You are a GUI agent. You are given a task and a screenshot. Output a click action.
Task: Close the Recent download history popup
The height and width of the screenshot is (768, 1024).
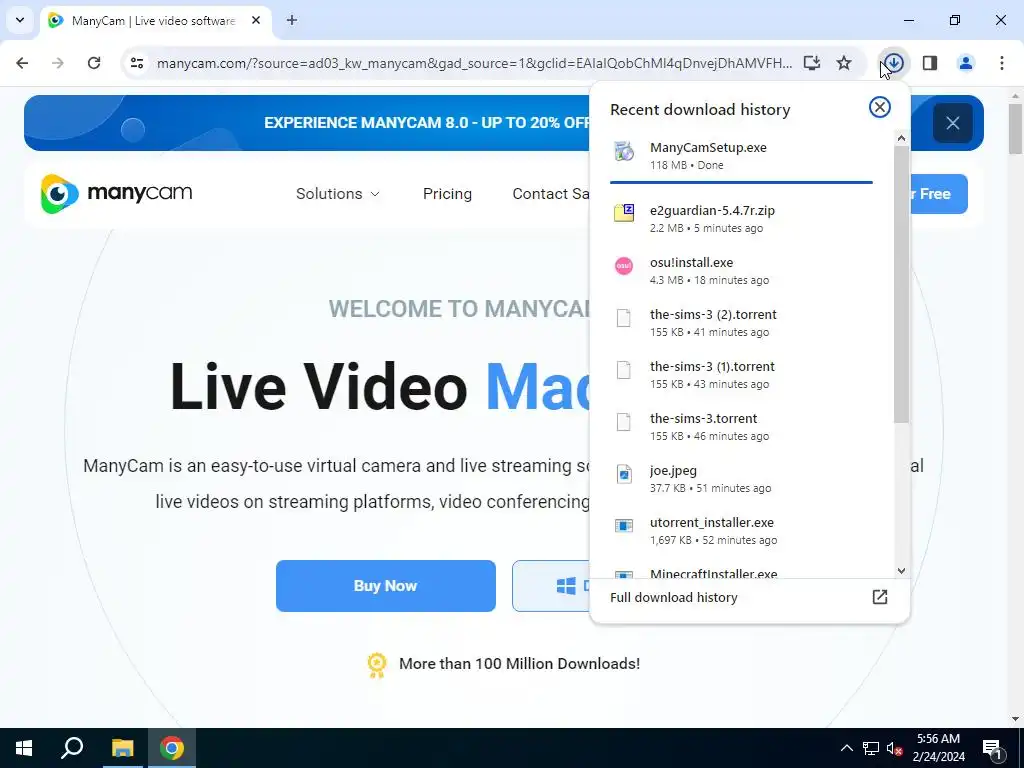click(x=880, y=107)
